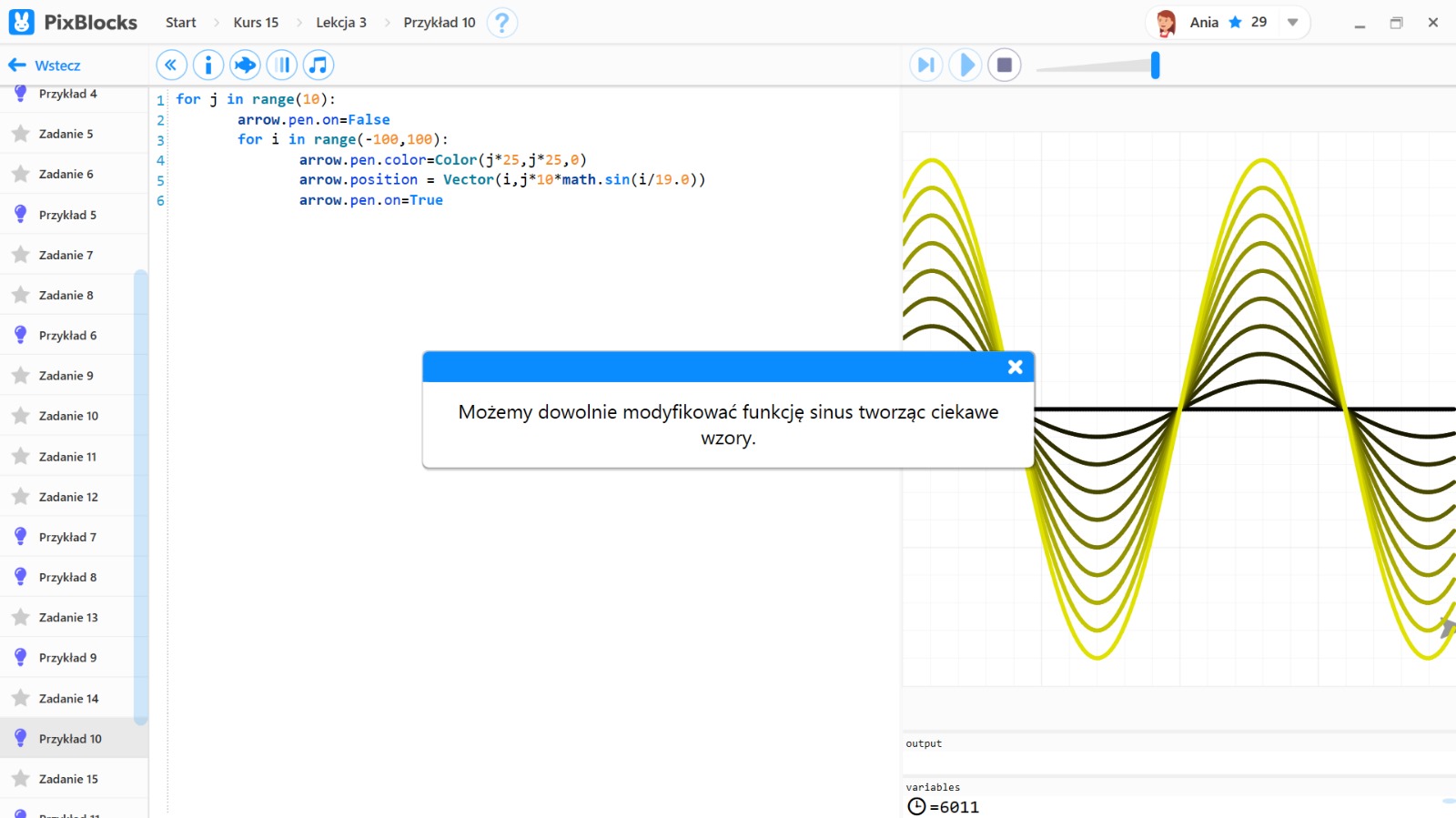
Task: Open Przykład 7 from the sidebar
Action: (67, 537)
